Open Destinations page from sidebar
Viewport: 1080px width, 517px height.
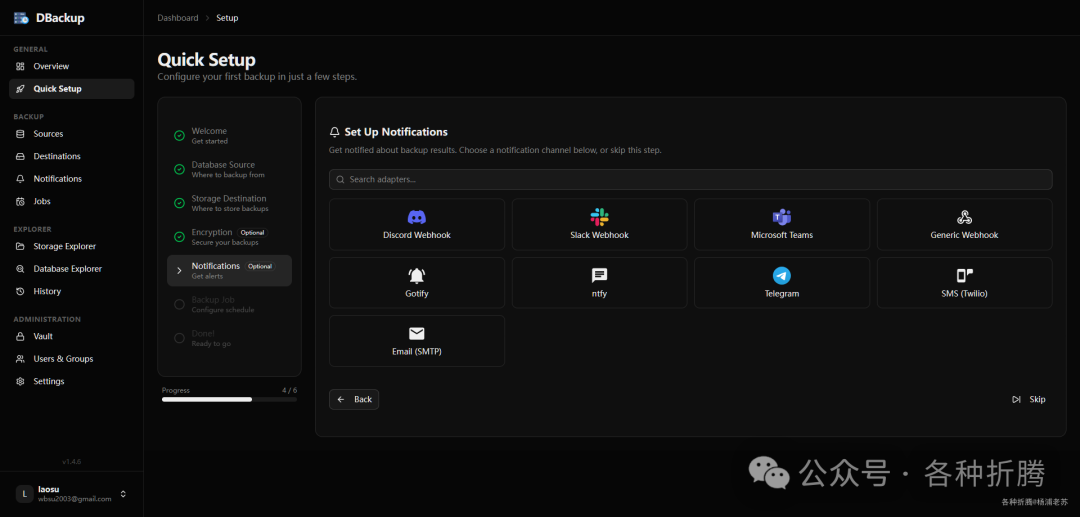[x=72, y=156]
